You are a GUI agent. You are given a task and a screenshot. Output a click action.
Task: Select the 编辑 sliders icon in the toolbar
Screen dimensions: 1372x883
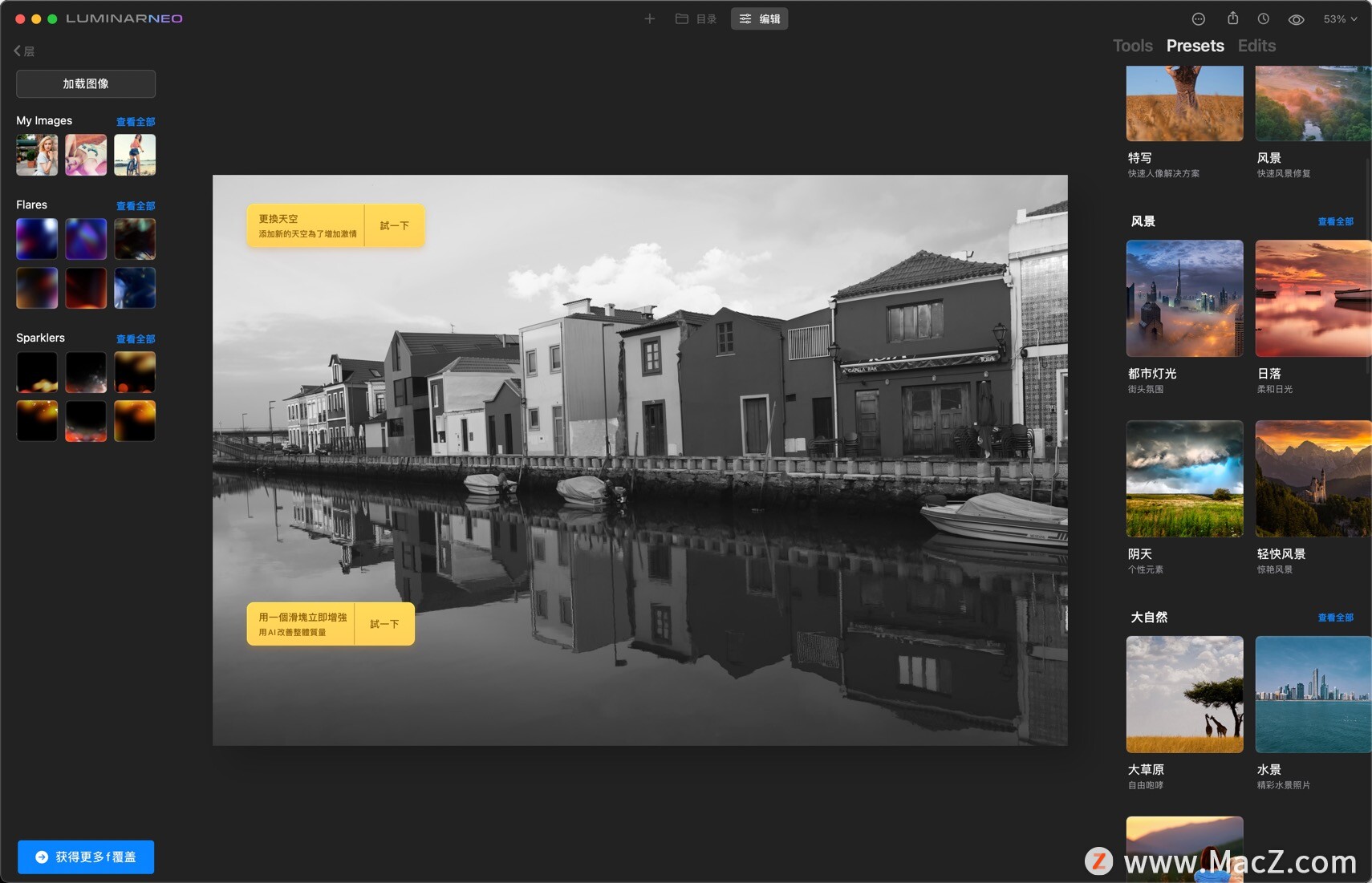pos(746,18)
